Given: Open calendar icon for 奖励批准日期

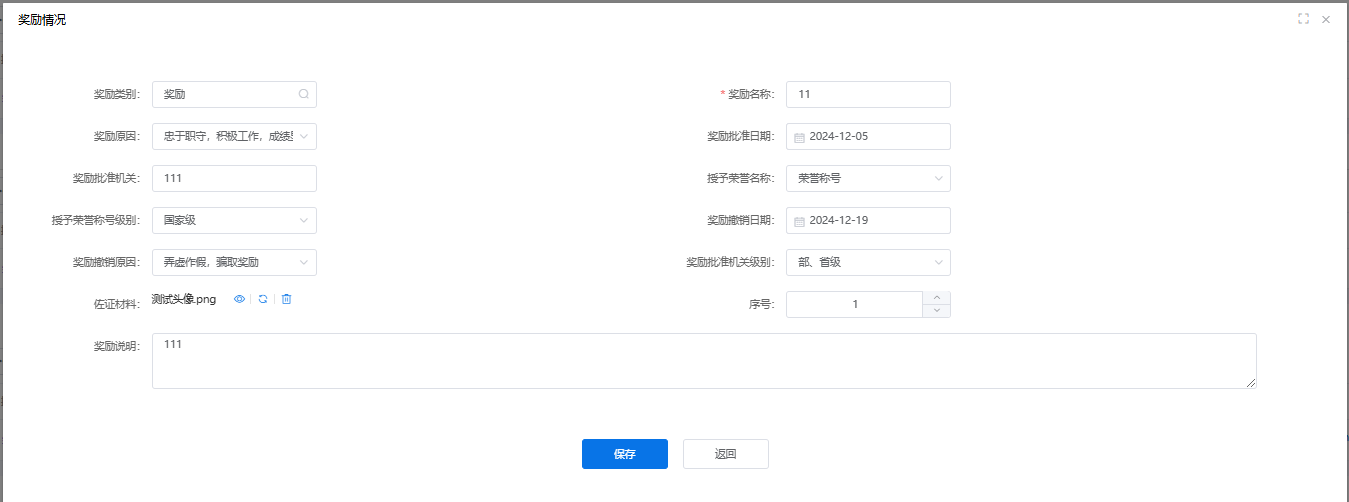Looking at the screenshot, I should click(799, 137).
